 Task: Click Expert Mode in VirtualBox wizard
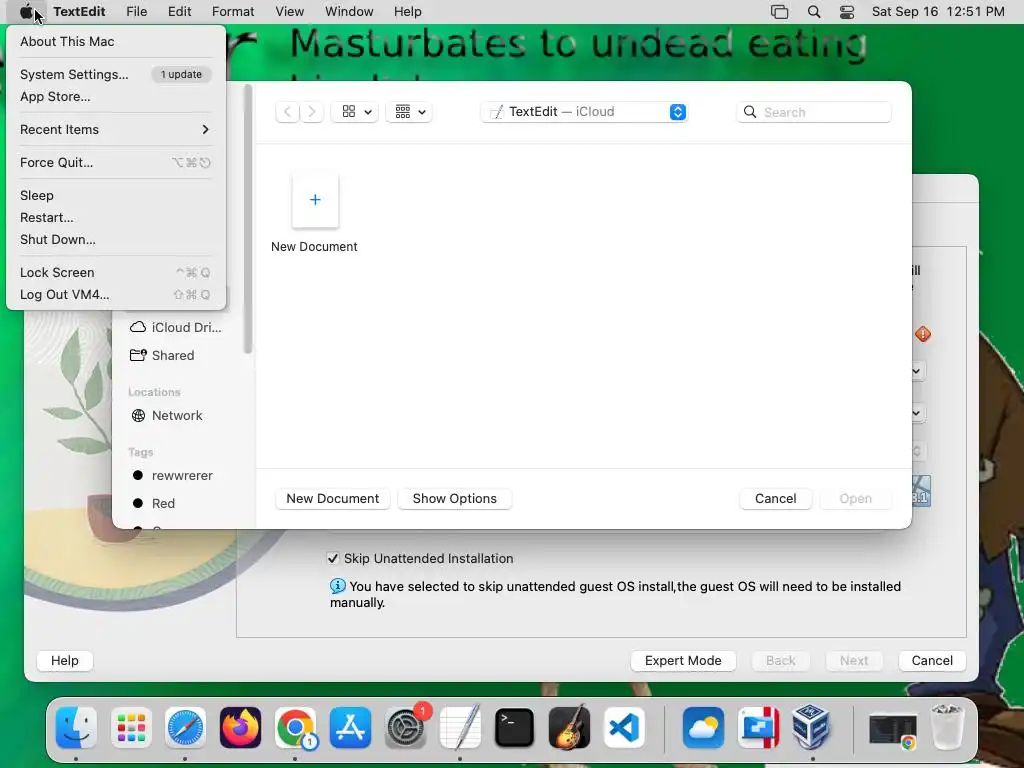683,660
